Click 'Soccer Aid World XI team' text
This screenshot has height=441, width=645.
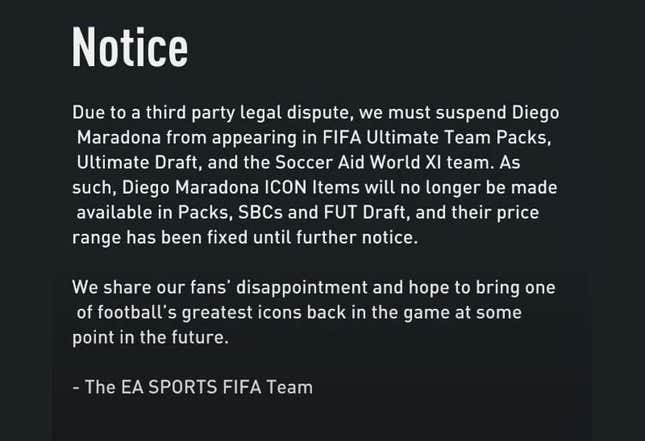point(384,162)
